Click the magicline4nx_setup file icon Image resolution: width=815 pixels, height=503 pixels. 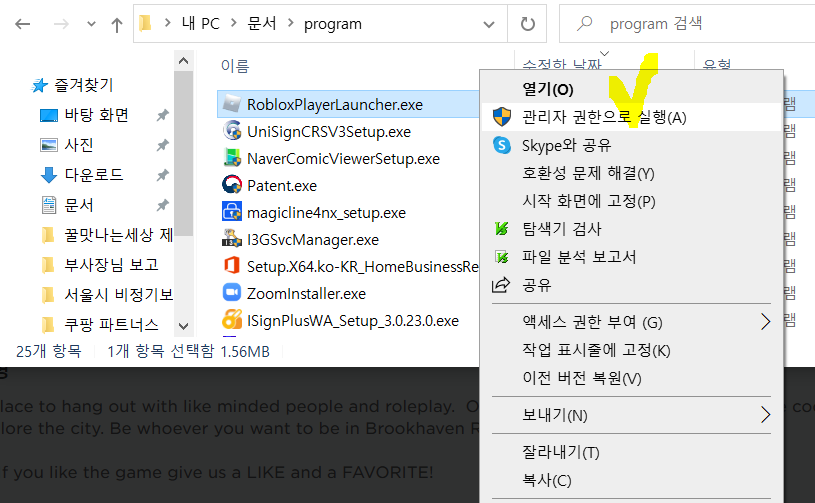(x=232, y=211)
